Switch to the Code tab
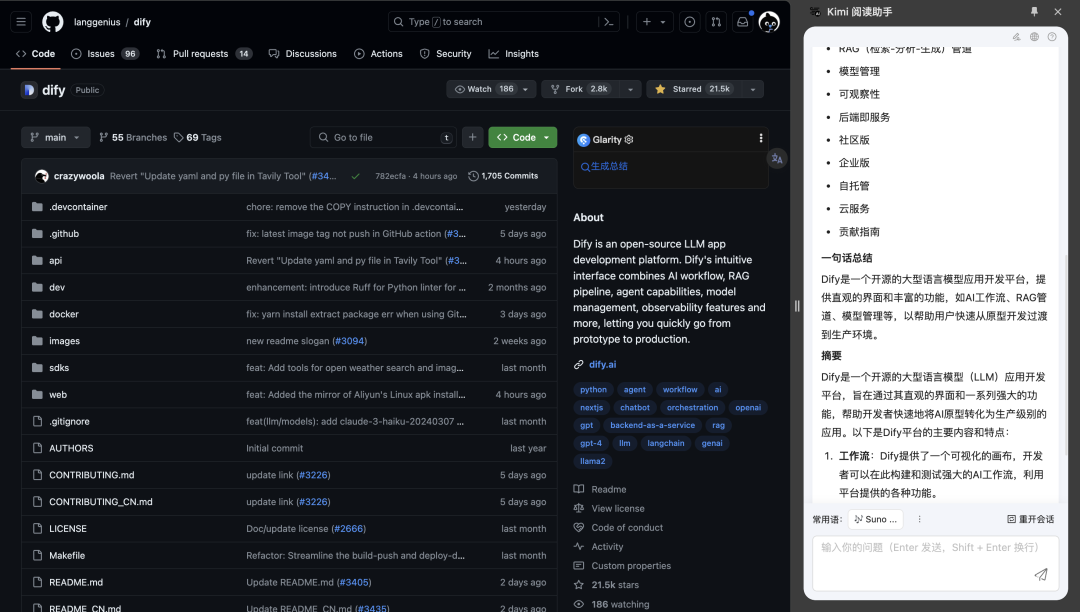 (36, 54)
